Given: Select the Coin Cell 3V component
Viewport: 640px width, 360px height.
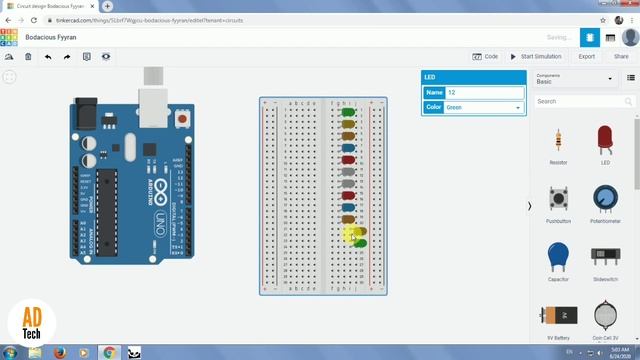Looking at the screenshot, I should click(x=605, y=320).
